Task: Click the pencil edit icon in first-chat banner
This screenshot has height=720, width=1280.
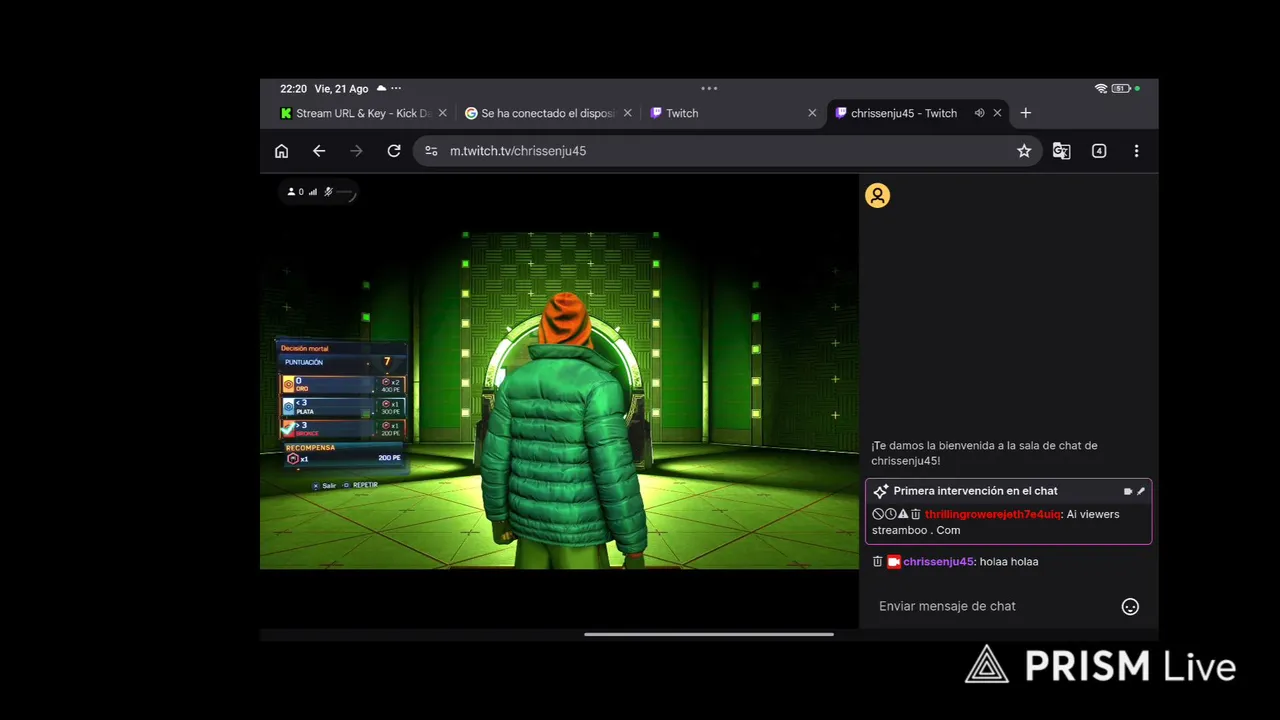Action: coord(1141,491)
